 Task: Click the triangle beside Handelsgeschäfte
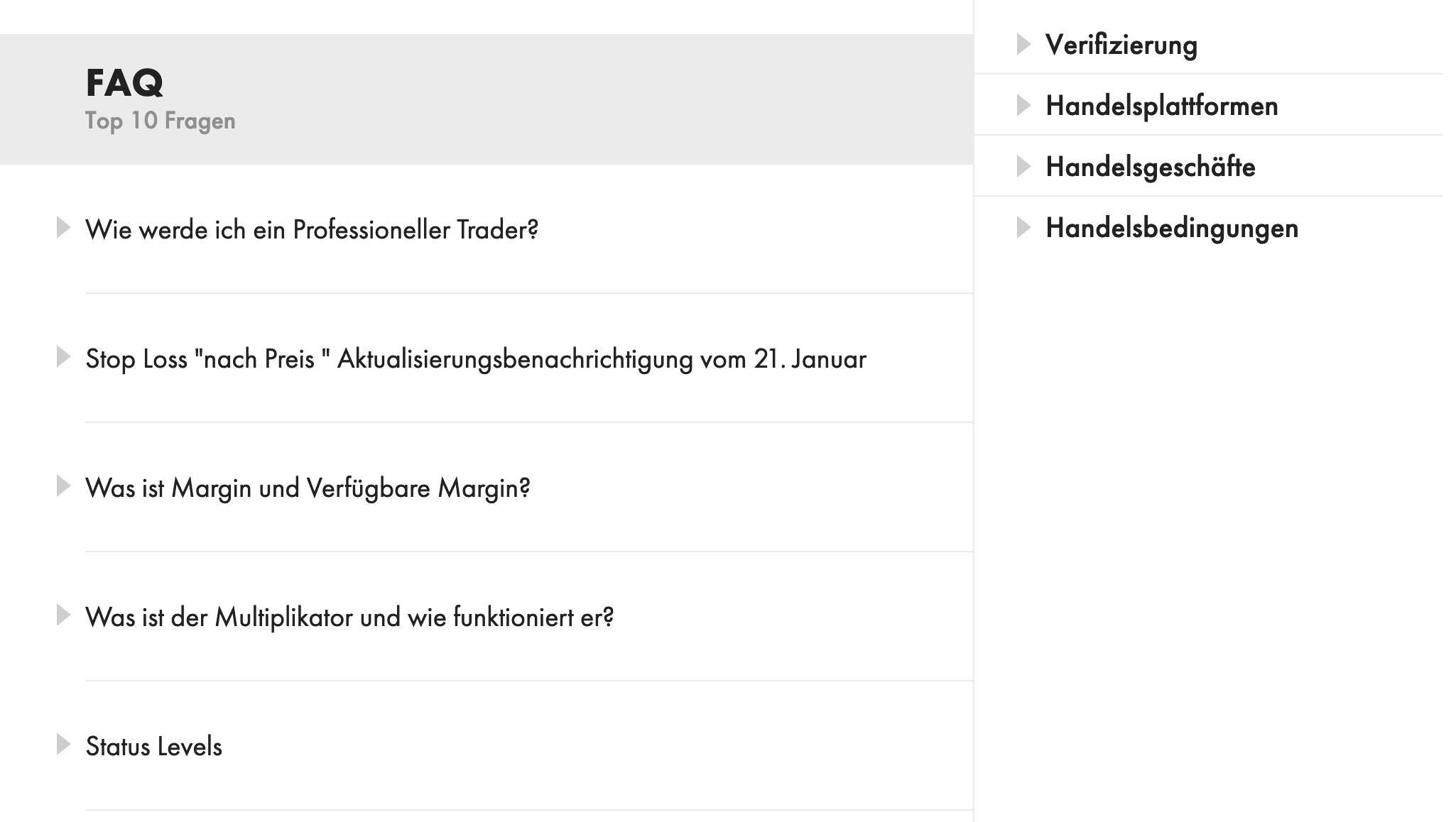point(1023,166)
